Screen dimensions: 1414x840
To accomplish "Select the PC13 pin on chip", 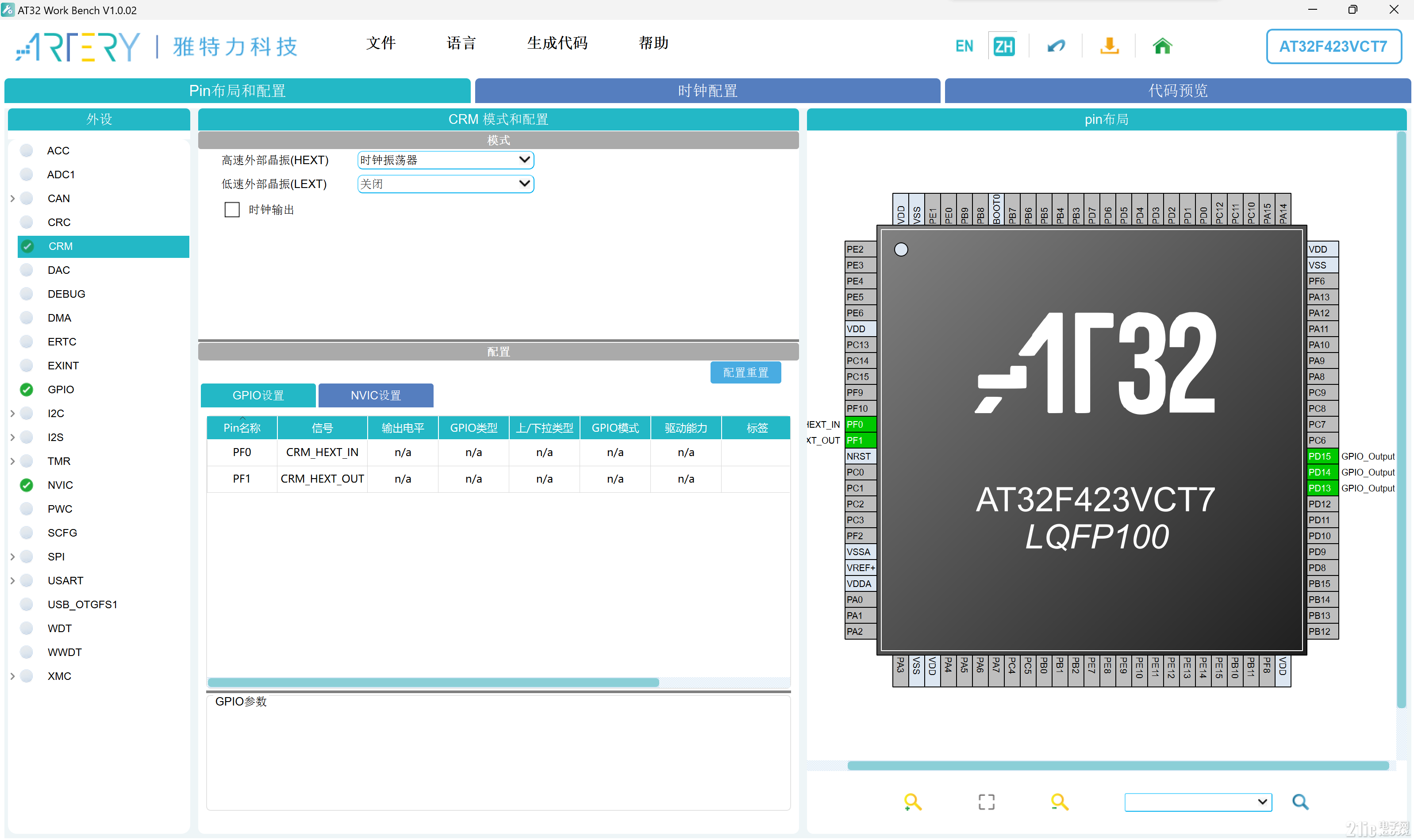I will click(860, 345).
